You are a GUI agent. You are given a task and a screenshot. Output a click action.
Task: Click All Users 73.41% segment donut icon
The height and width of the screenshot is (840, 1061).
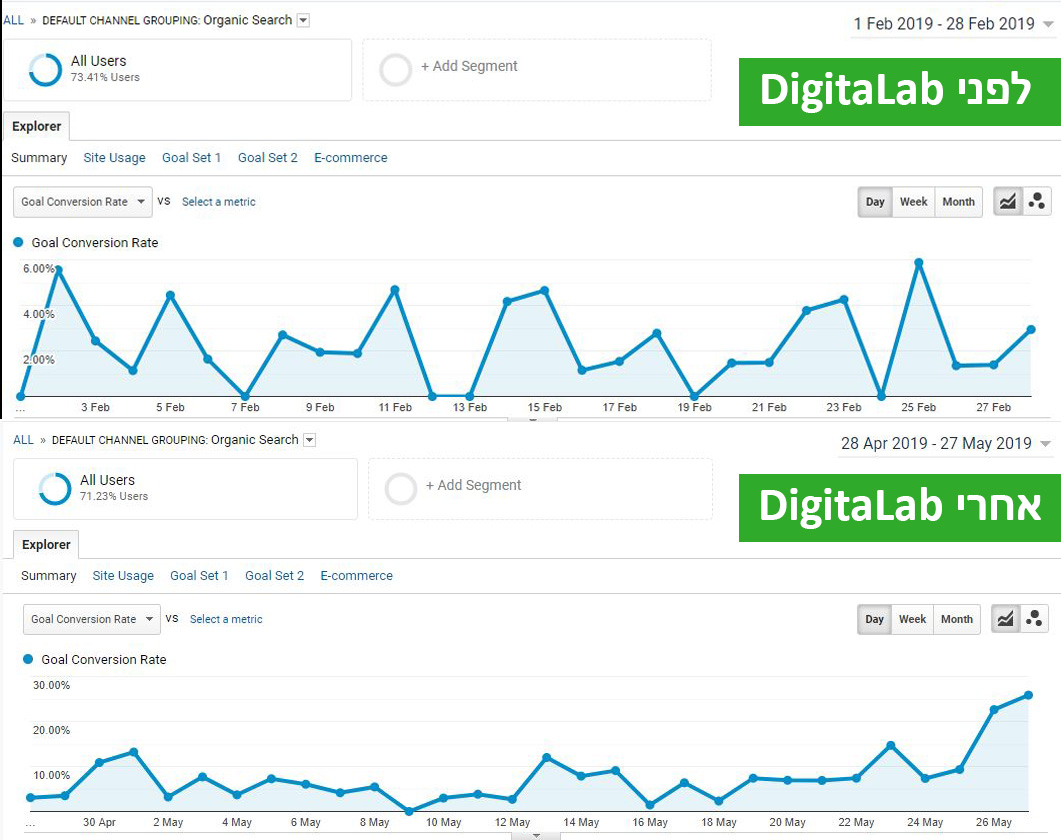[x=45, y=70]
